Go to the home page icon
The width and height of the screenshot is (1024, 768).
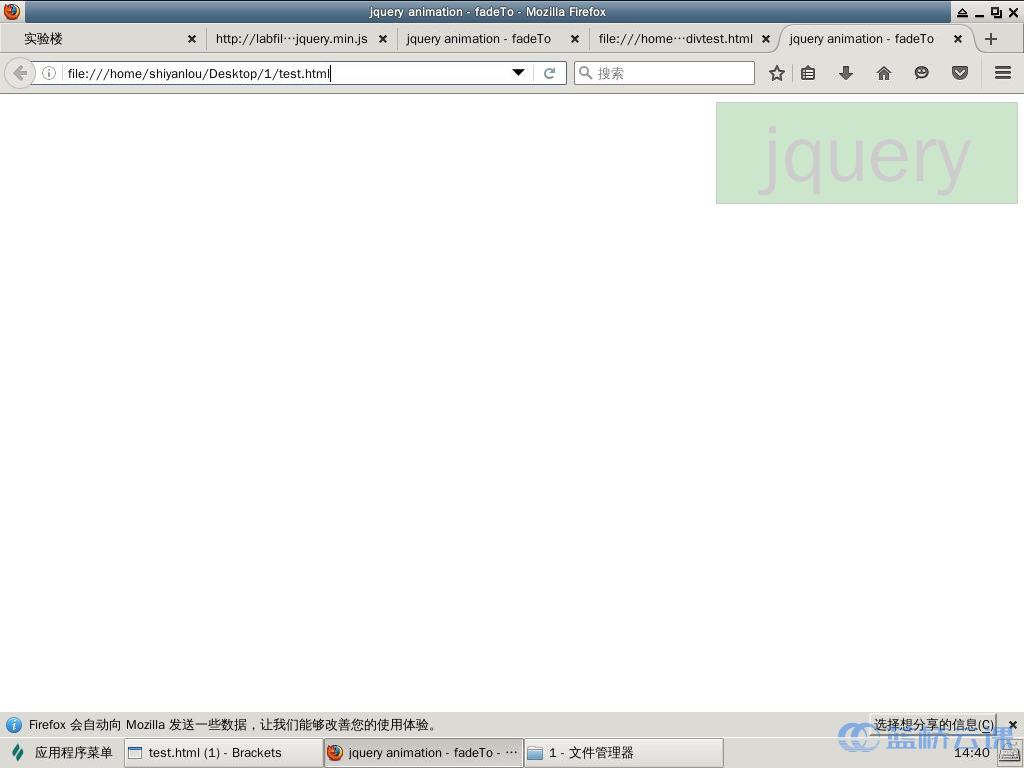884,73
